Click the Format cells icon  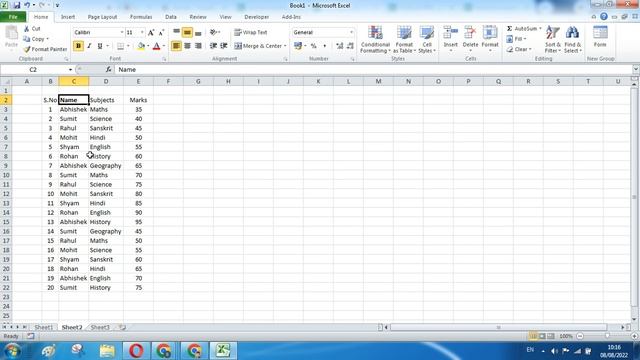(490, 33)
